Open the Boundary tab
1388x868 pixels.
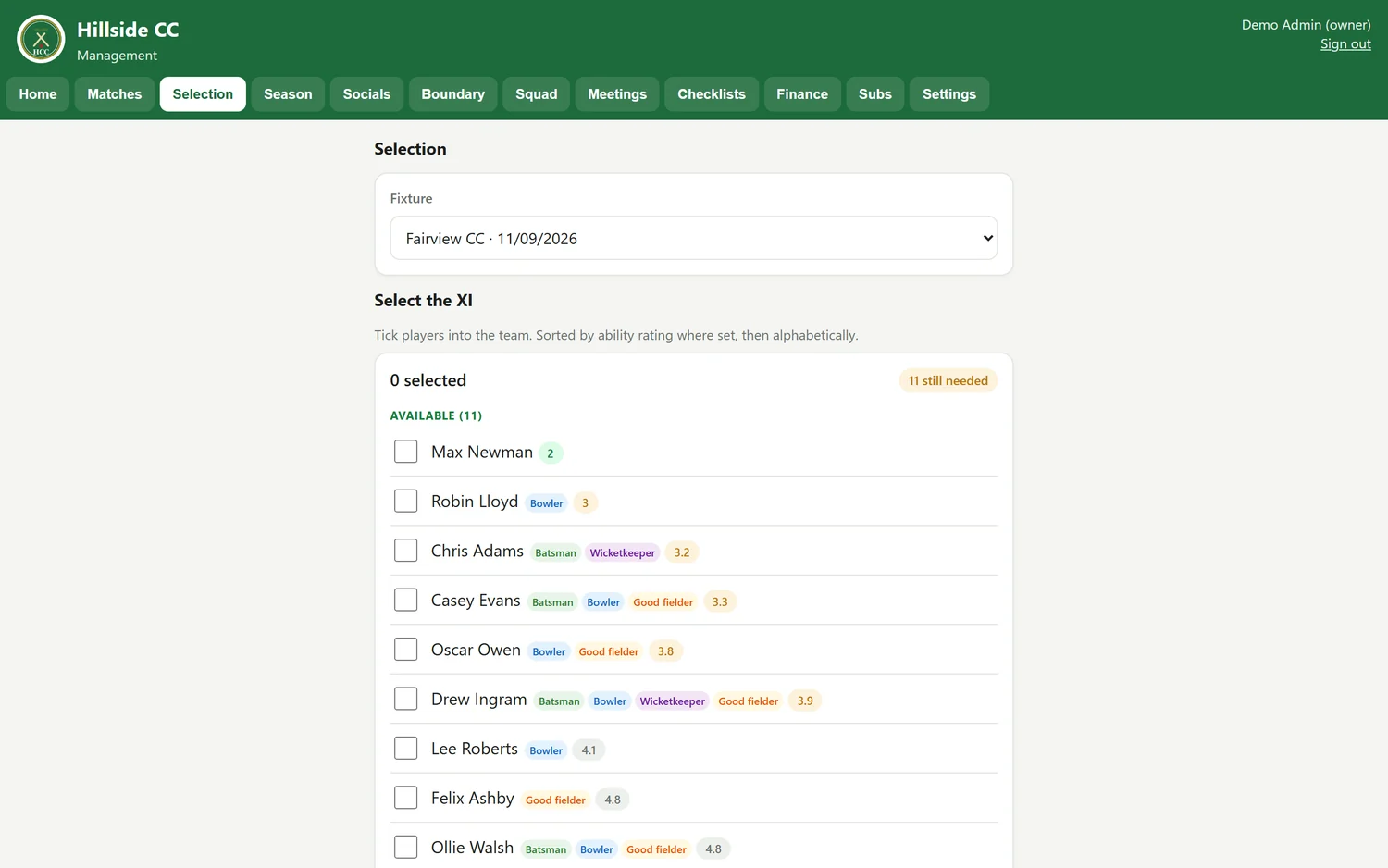tap(453, 94)
